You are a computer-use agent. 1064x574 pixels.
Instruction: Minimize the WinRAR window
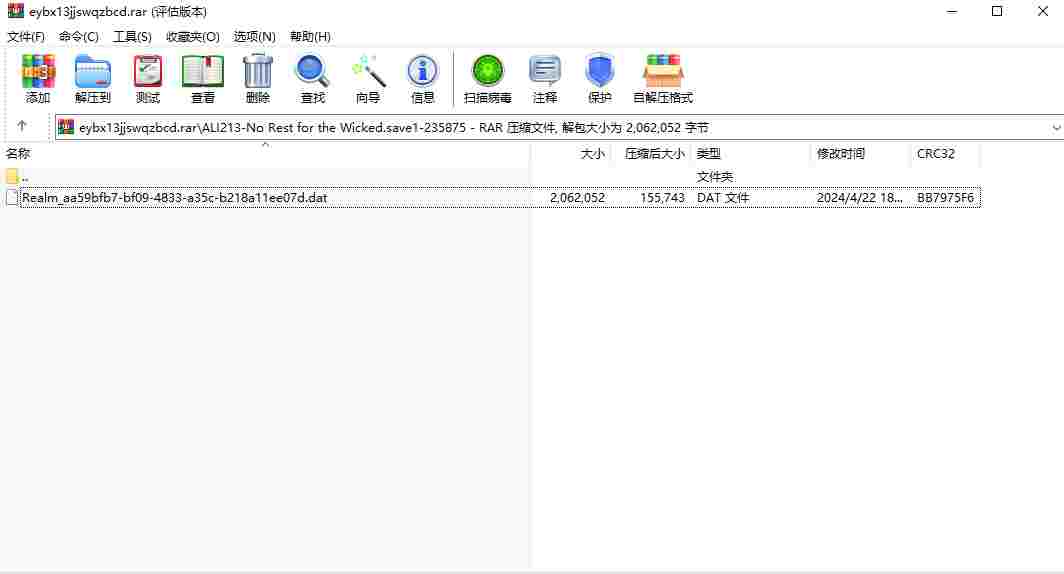952,12
